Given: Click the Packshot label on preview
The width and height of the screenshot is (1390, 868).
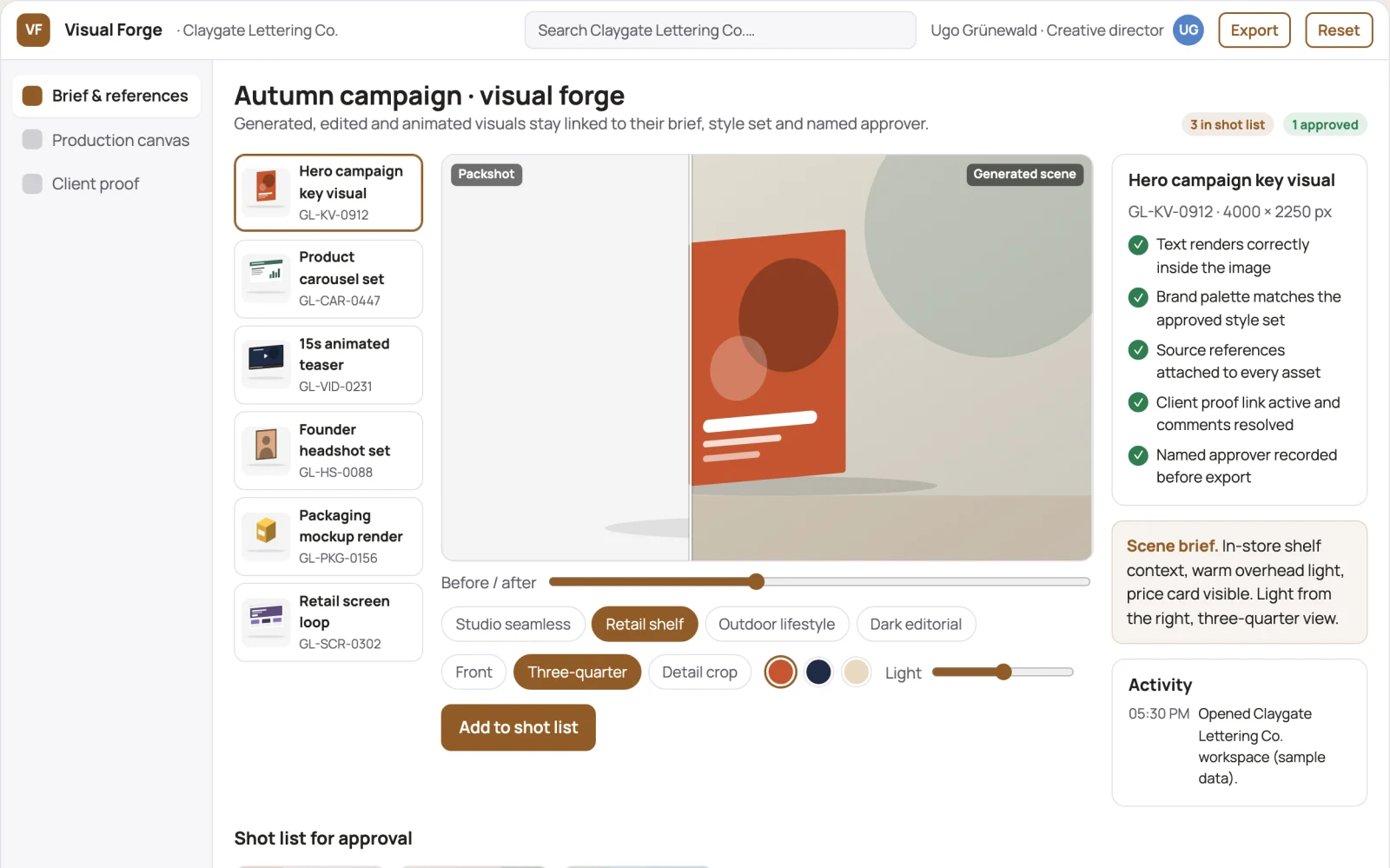Looking at the screenshot, I should click(486, 174).
